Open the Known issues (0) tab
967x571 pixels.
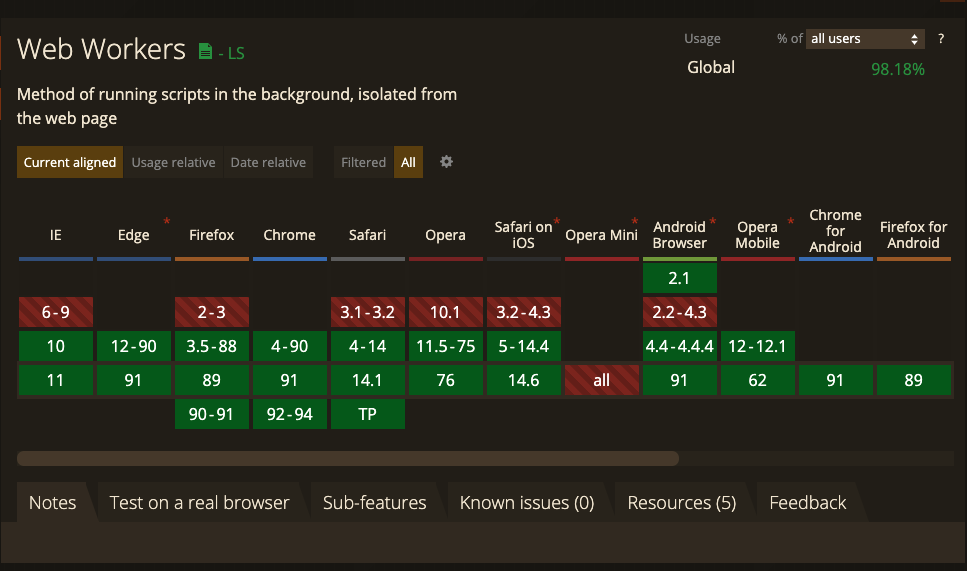[527, 503]
